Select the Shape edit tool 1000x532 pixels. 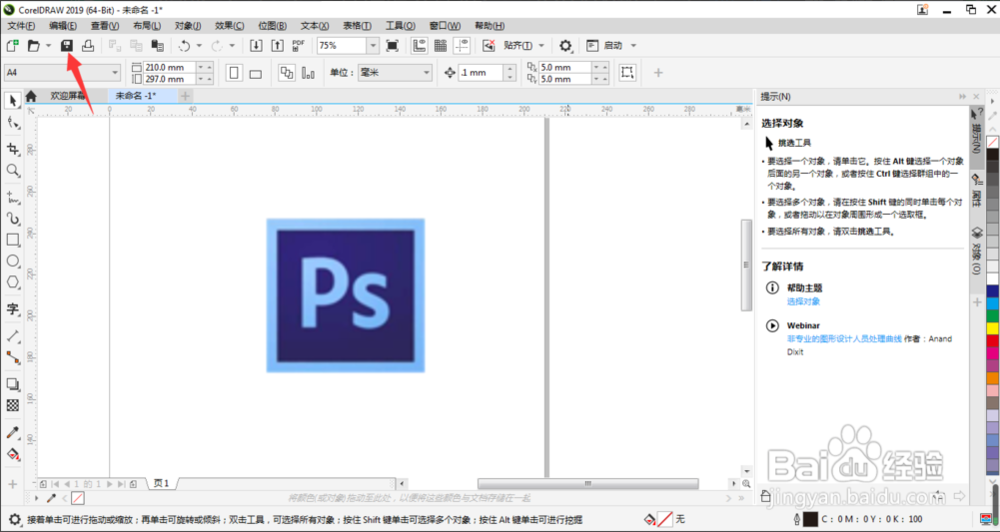(x=13, y=122)
